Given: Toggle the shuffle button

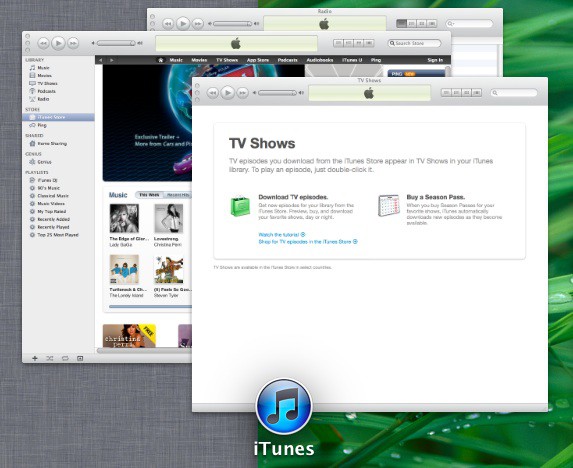Looking at the screenshot, I should coord(50,358).
